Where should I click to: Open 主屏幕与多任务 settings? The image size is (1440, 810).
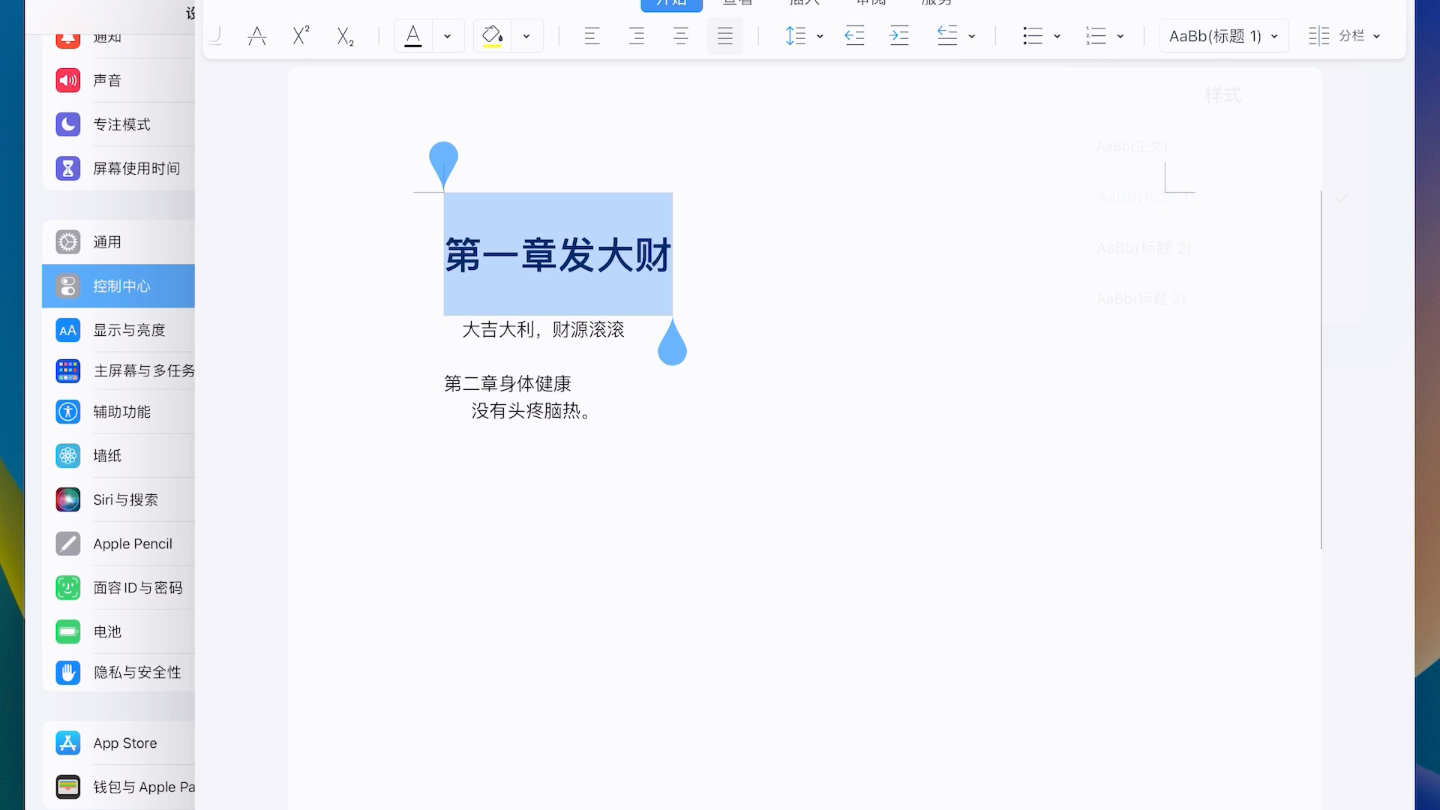pyautogui.click(x=118, y=371)
